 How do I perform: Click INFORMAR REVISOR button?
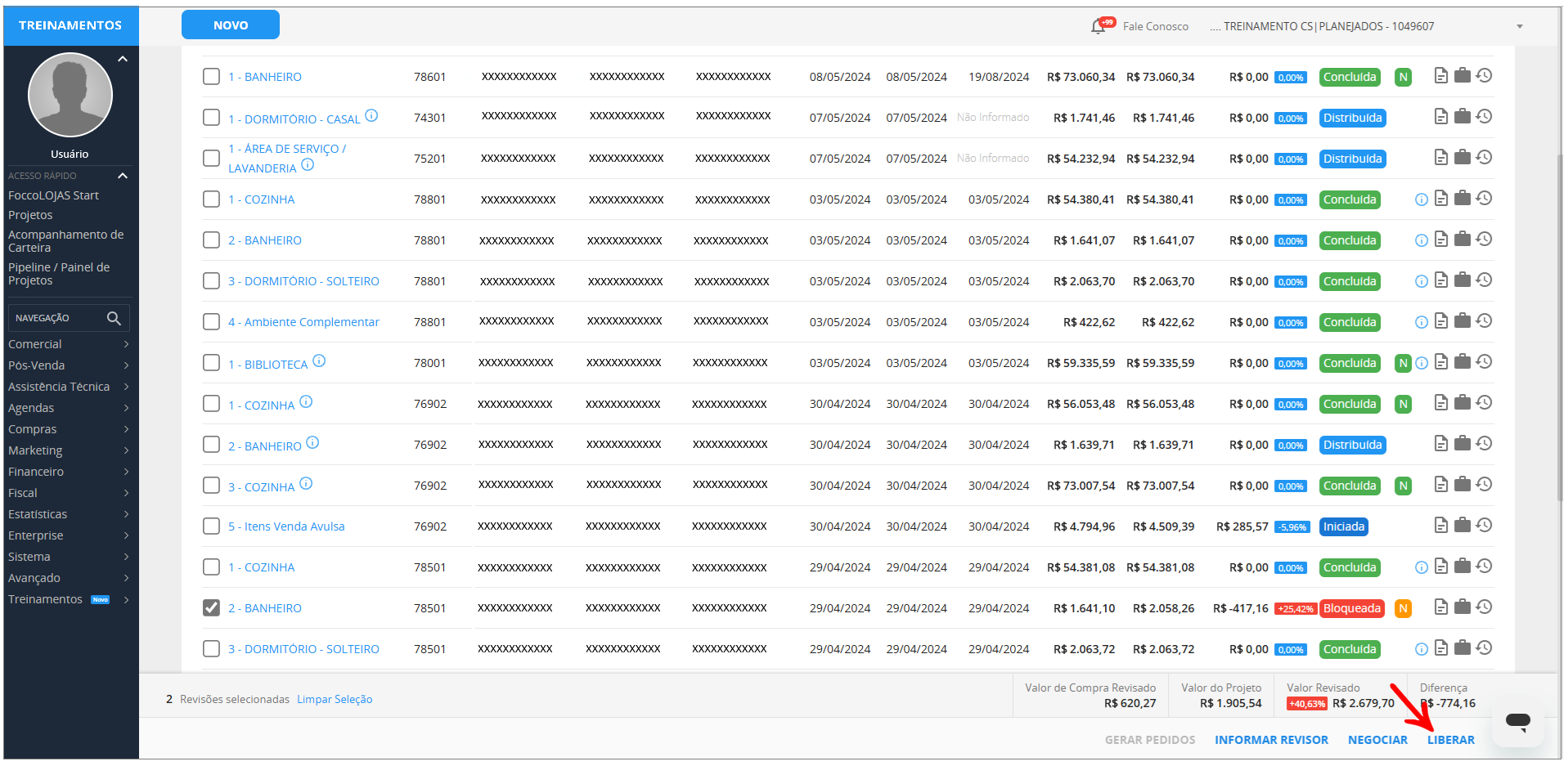point(1271,740)
